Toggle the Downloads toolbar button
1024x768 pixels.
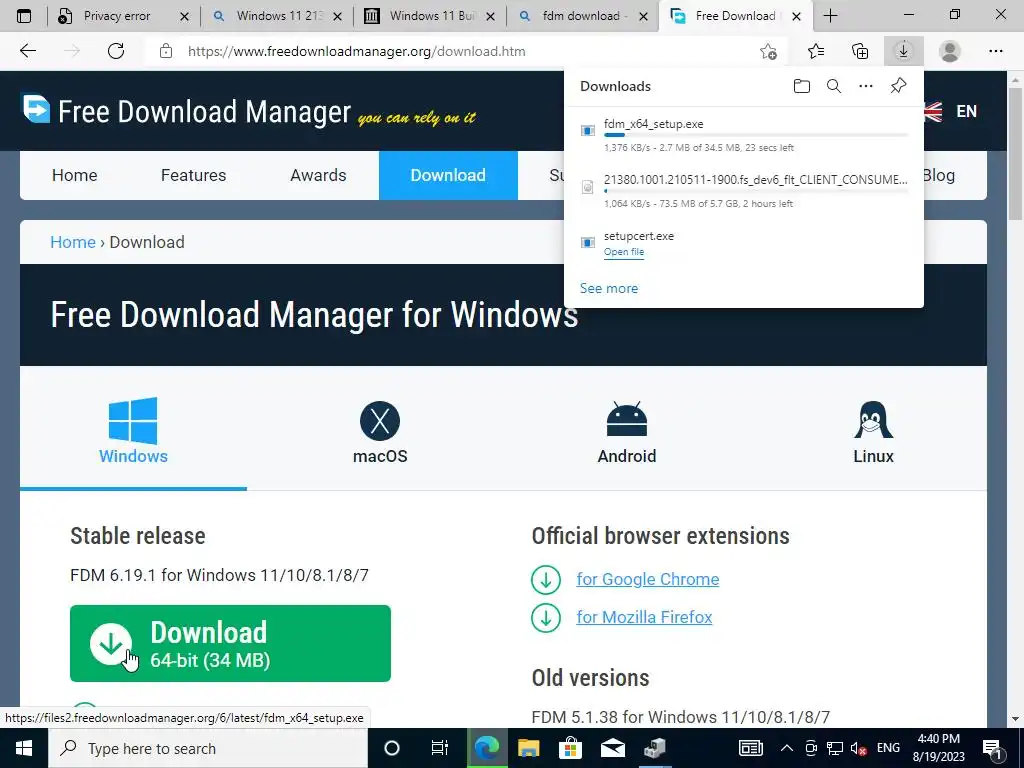point(903,51)
